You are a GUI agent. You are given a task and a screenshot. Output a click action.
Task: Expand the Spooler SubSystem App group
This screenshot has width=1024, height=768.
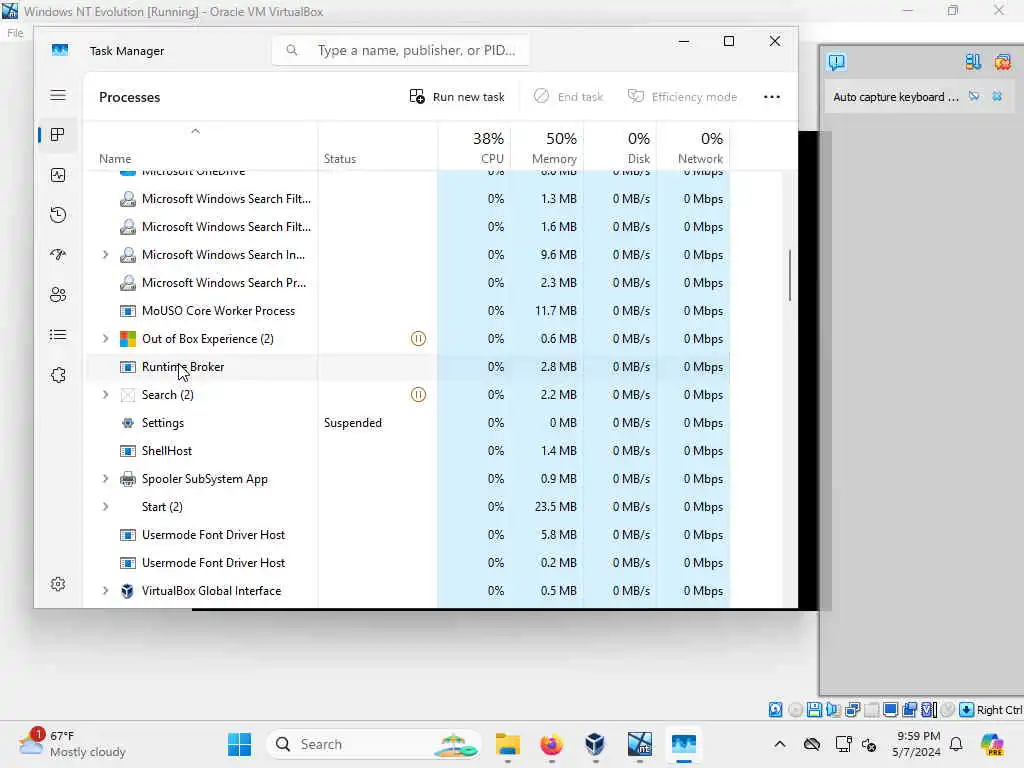(x=106, y=479)
